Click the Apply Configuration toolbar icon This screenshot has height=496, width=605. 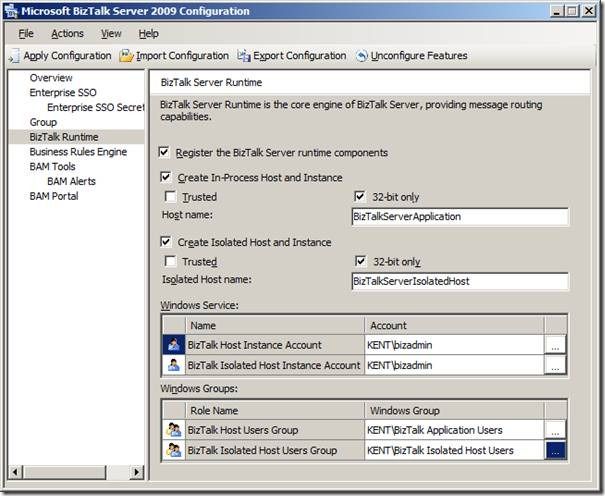tap(14, 56)
